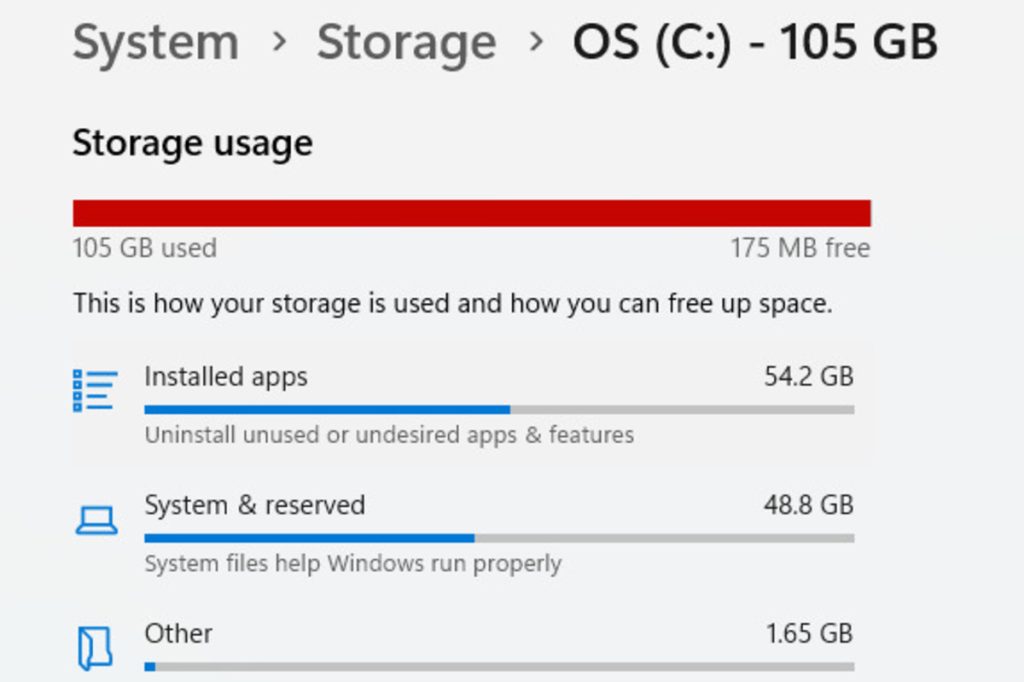Click the 1.65 GB size value

809,634
